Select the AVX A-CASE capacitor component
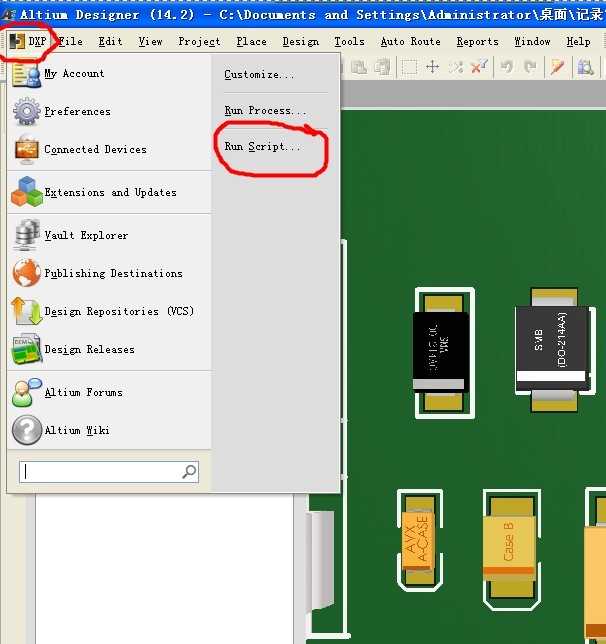This screenshot has width=606, height=644. pyautogui.click(x=419, y=540)
